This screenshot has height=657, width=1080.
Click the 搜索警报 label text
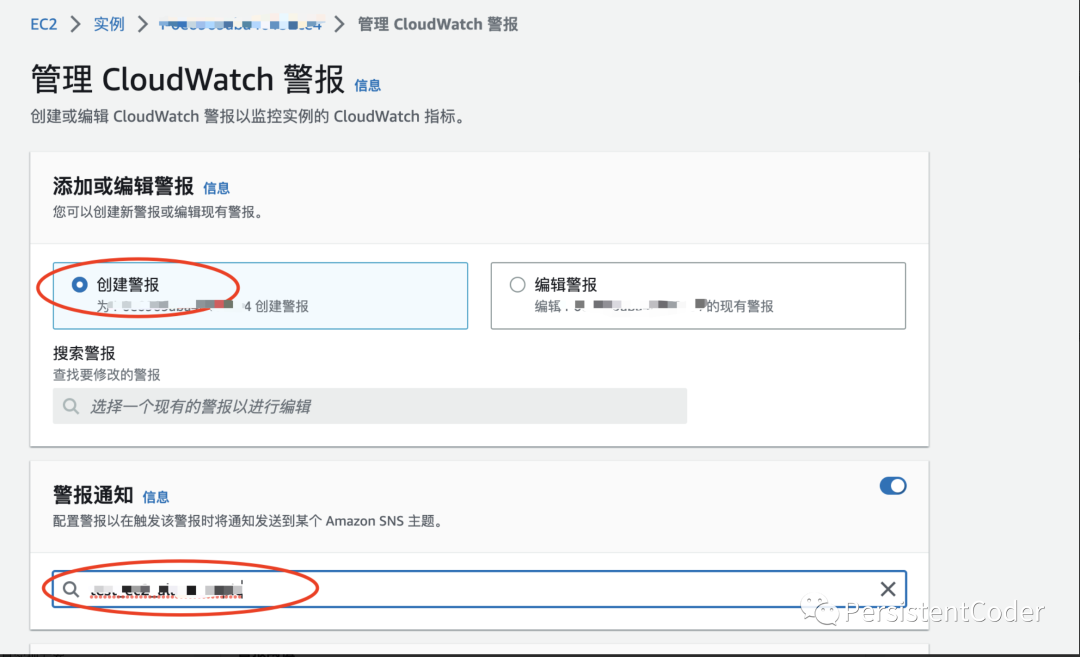click(84, 353)
